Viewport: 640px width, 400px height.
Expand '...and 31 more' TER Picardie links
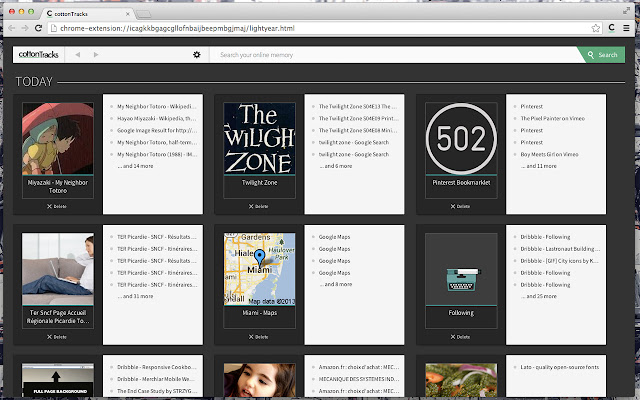point(136,296)
